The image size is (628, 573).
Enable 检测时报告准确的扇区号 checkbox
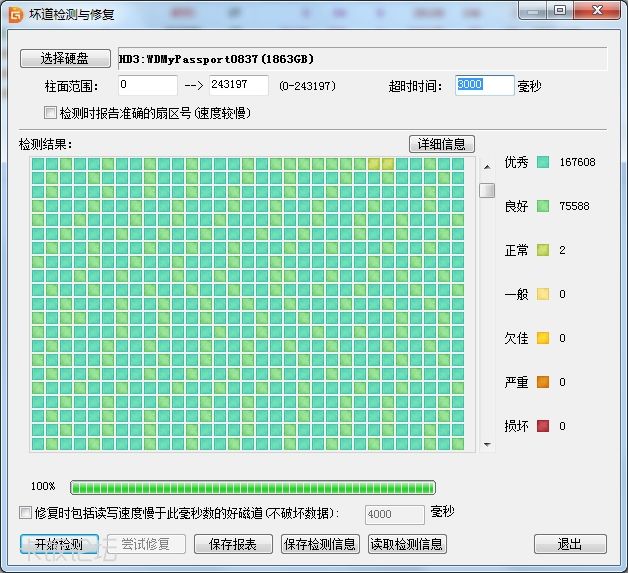click(x=50, y=113)
